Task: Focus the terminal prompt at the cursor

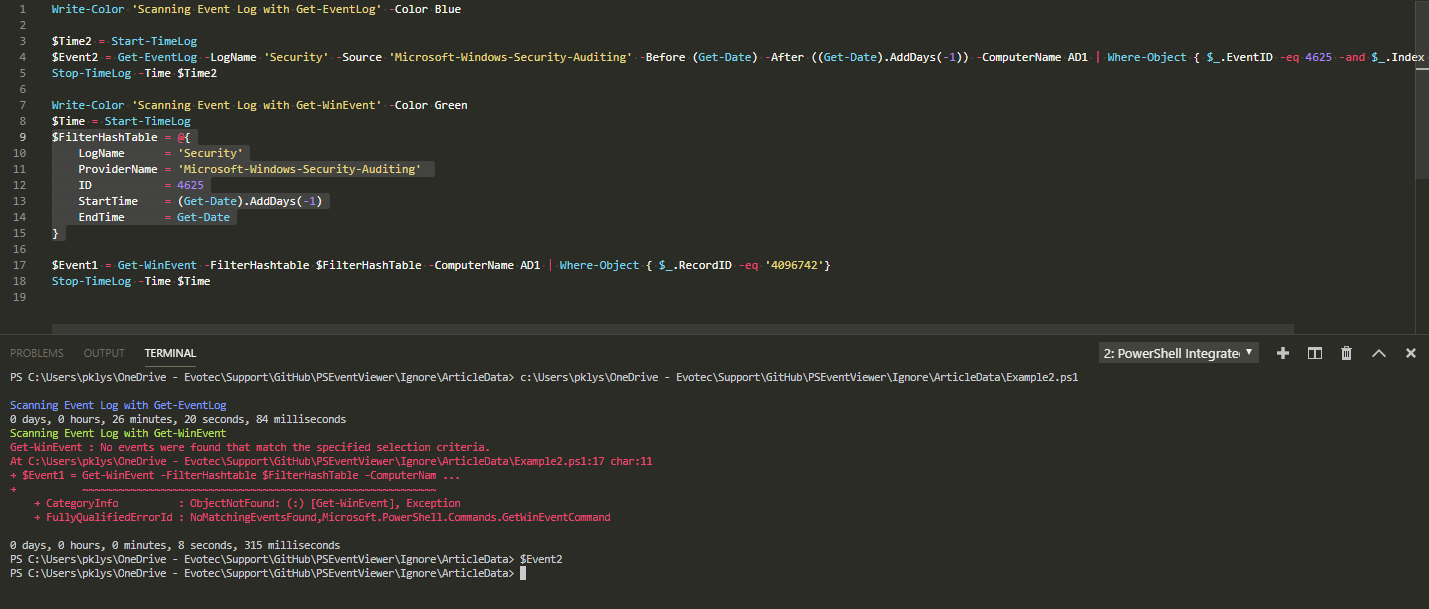Action: (522, 574)
